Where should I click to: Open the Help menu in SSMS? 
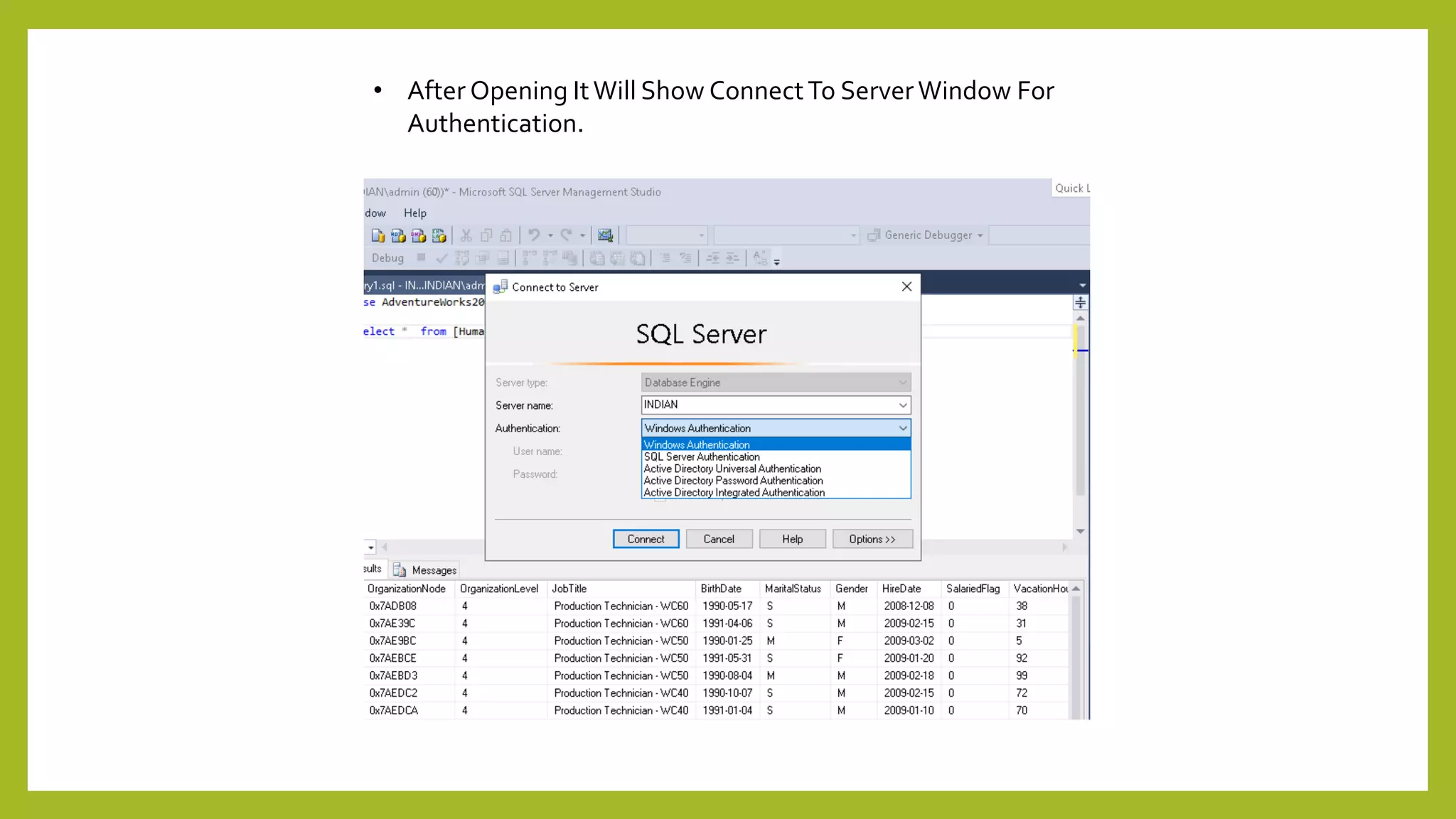[x=415, y=213]
